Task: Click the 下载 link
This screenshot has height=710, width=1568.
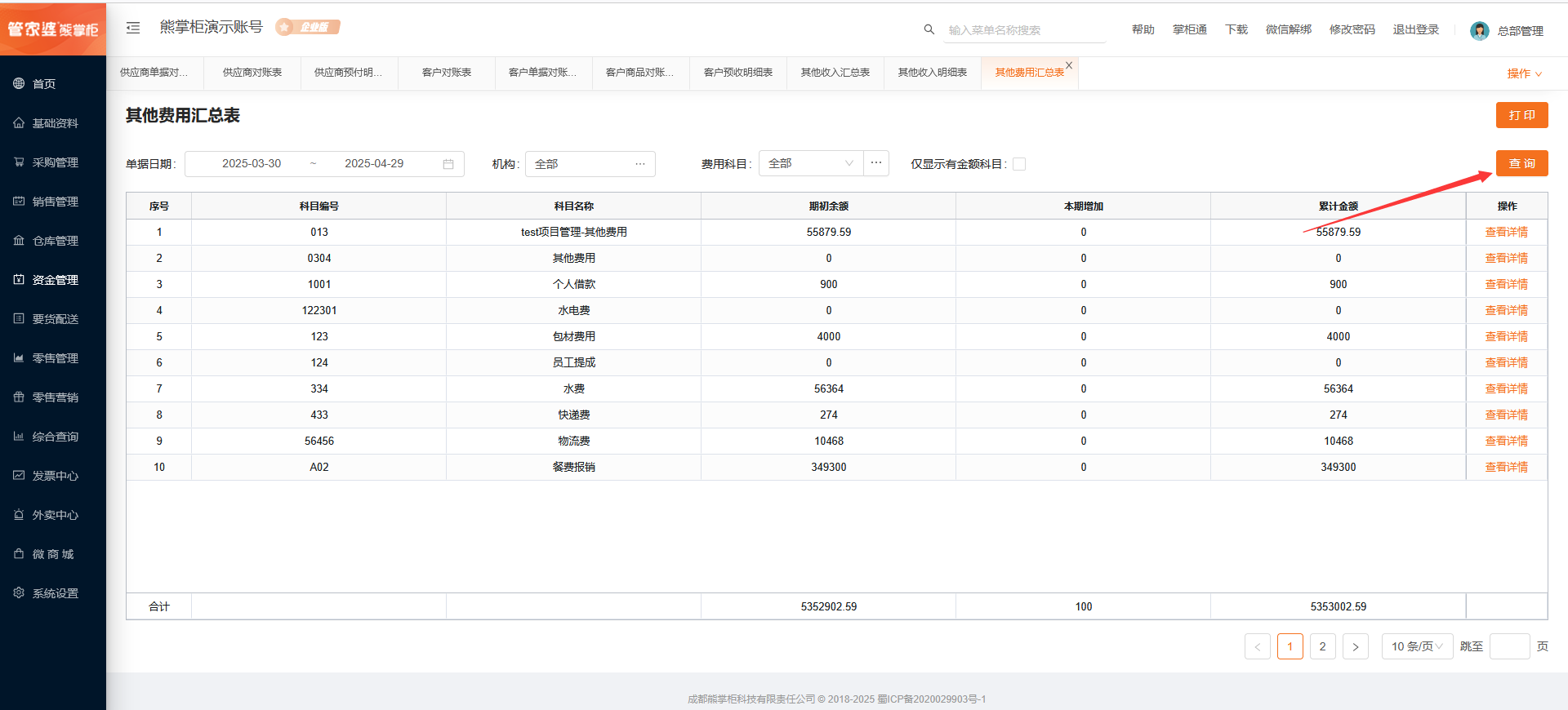Action: (x=1236, y=29)
